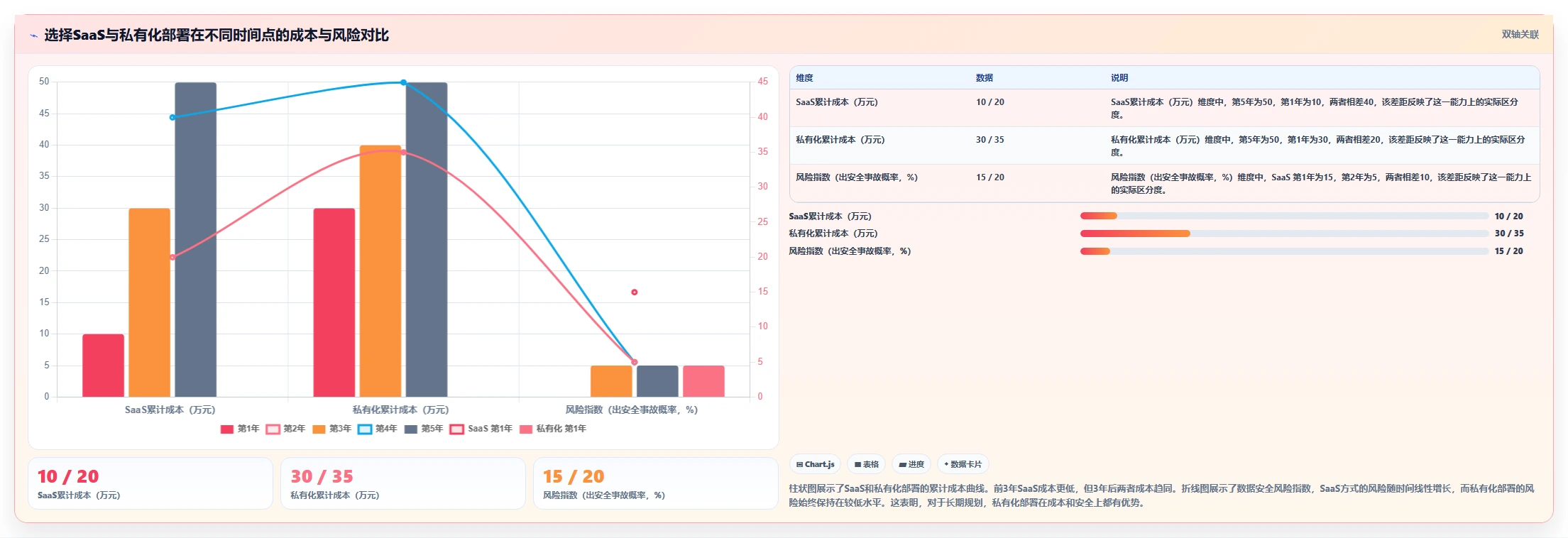The height and width of the screenshot is (538, 1568).
Task: Select the red 第1年 bar in SaaS累计成本 group
Action: click(x=103, y=366)
